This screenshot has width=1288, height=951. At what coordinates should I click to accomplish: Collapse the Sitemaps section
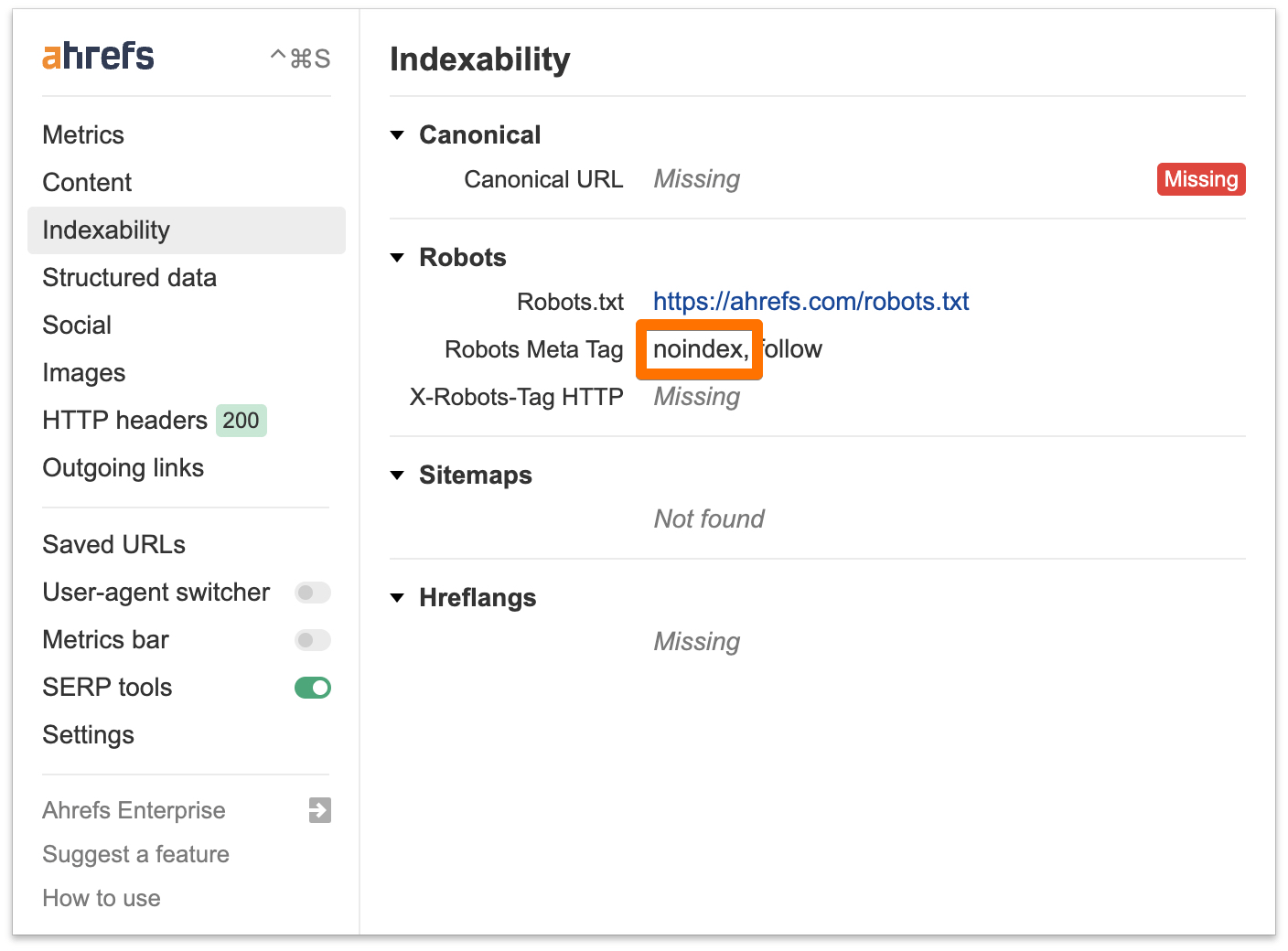pyautogui.click(x=397, y=475)
